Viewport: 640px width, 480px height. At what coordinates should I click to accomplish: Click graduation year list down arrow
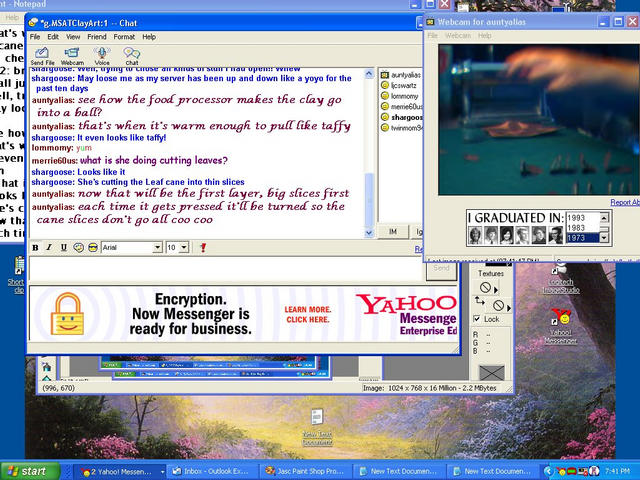coord(604,238)
